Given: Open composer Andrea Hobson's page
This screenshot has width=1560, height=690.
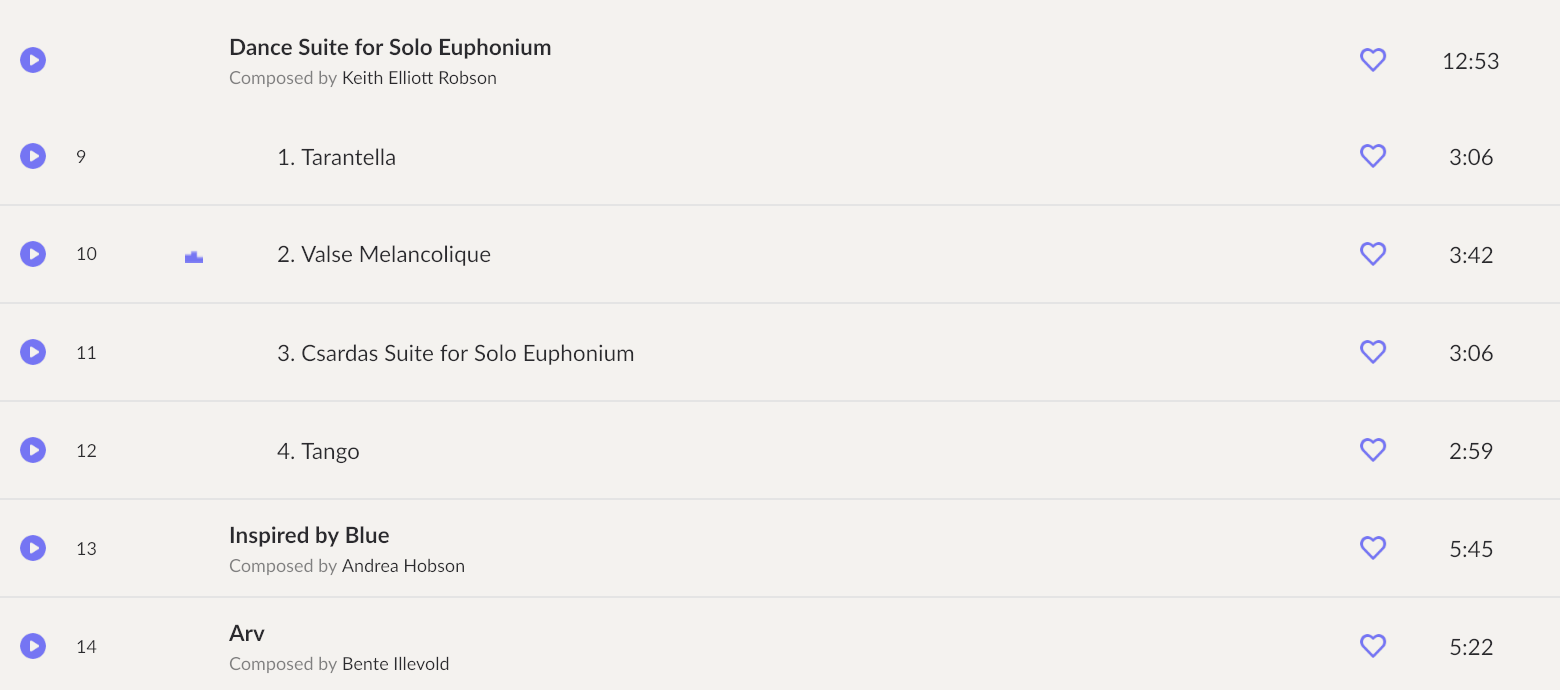Looking at the screenshot, I should (403, 566).
